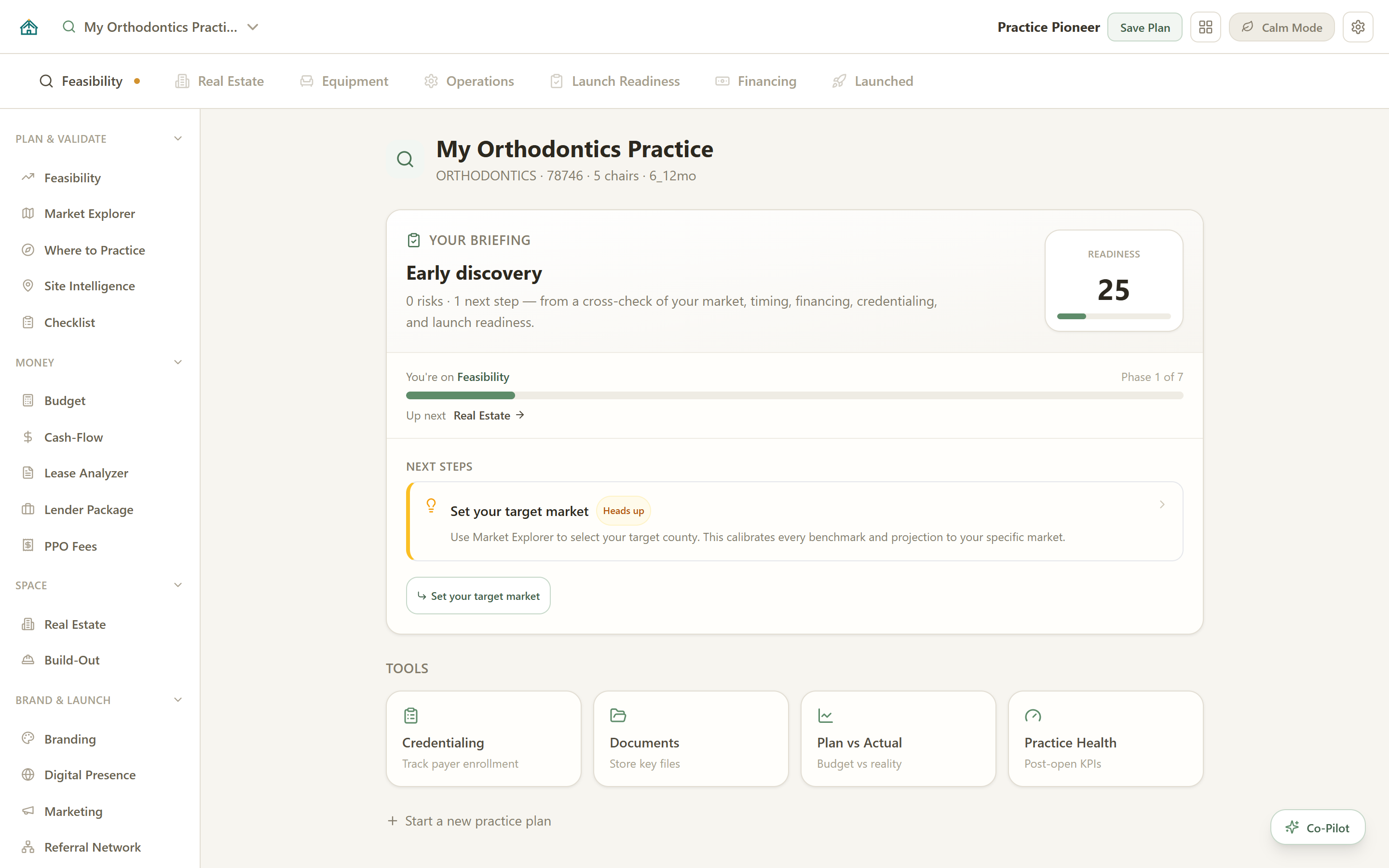
Task: Click the Set your target market button
Action: [x=478, y=596]
